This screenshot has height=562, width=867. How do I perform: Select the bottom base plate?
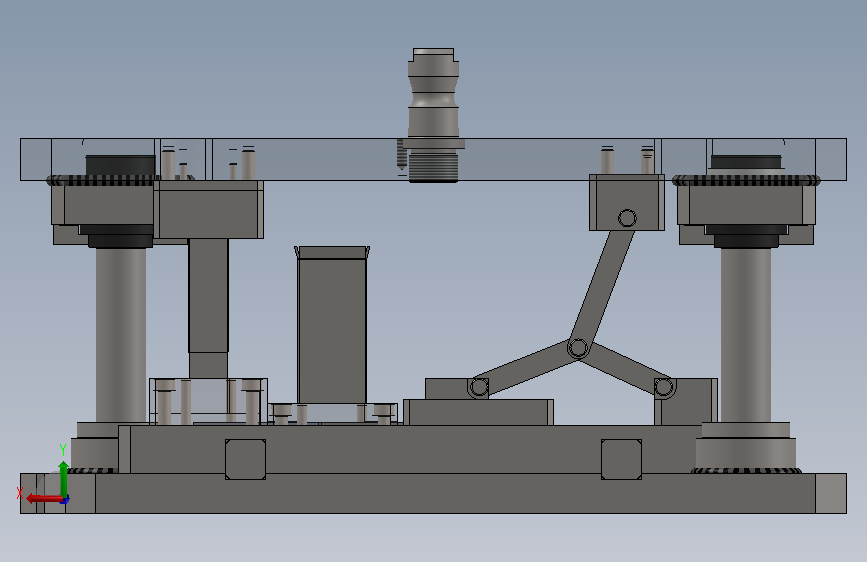pyautogui.click(x=434, y=493)
